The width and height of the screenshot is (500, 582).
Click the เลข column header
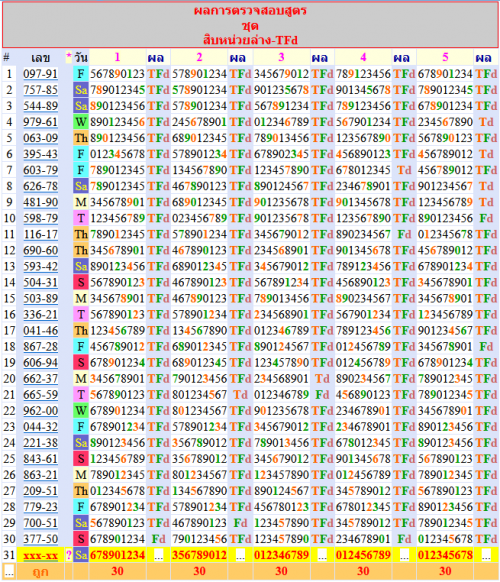[40, 58]
